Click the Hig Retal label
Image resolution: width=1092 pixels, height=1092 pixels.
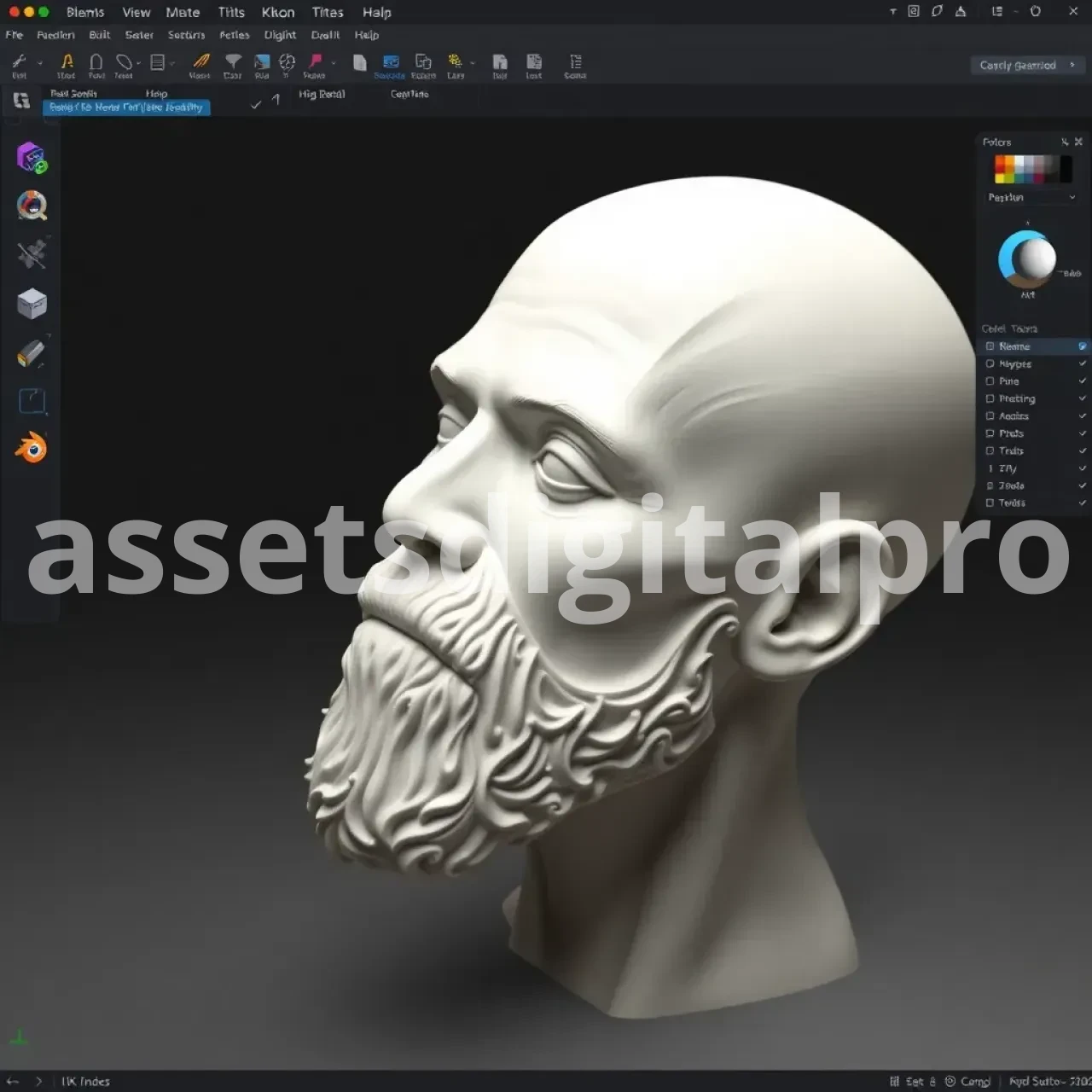(322, 94)
